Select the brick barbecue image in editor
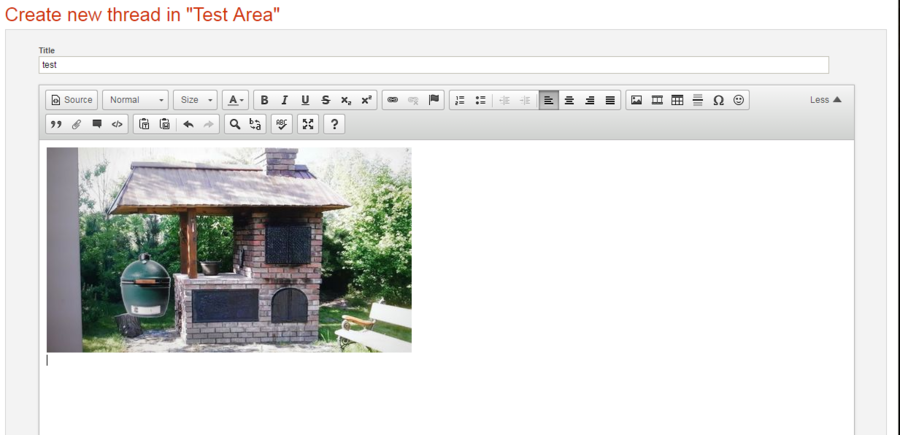 pos(229,250)
